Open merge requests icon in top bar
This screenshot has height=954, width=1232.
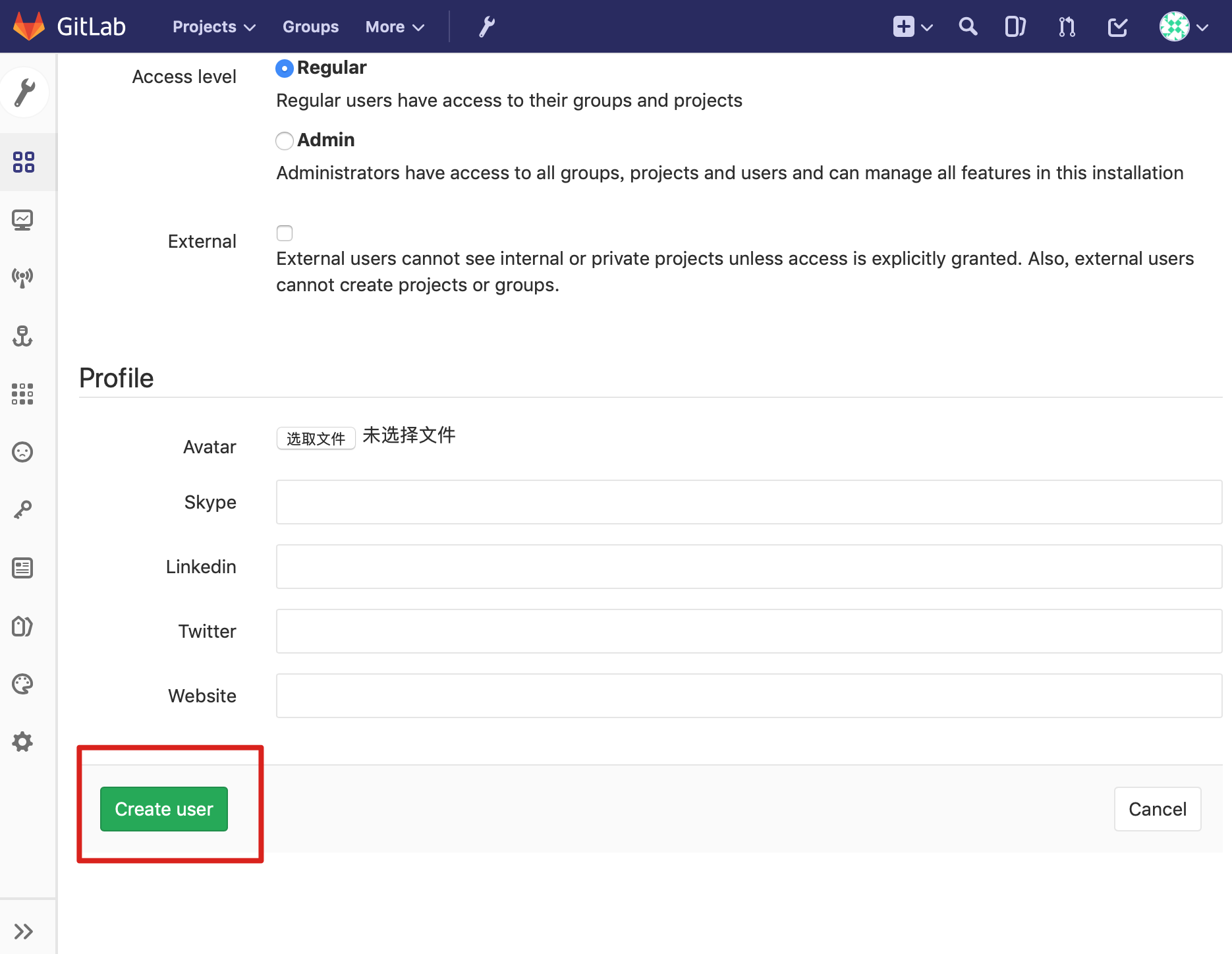(x=1067, y=26)
